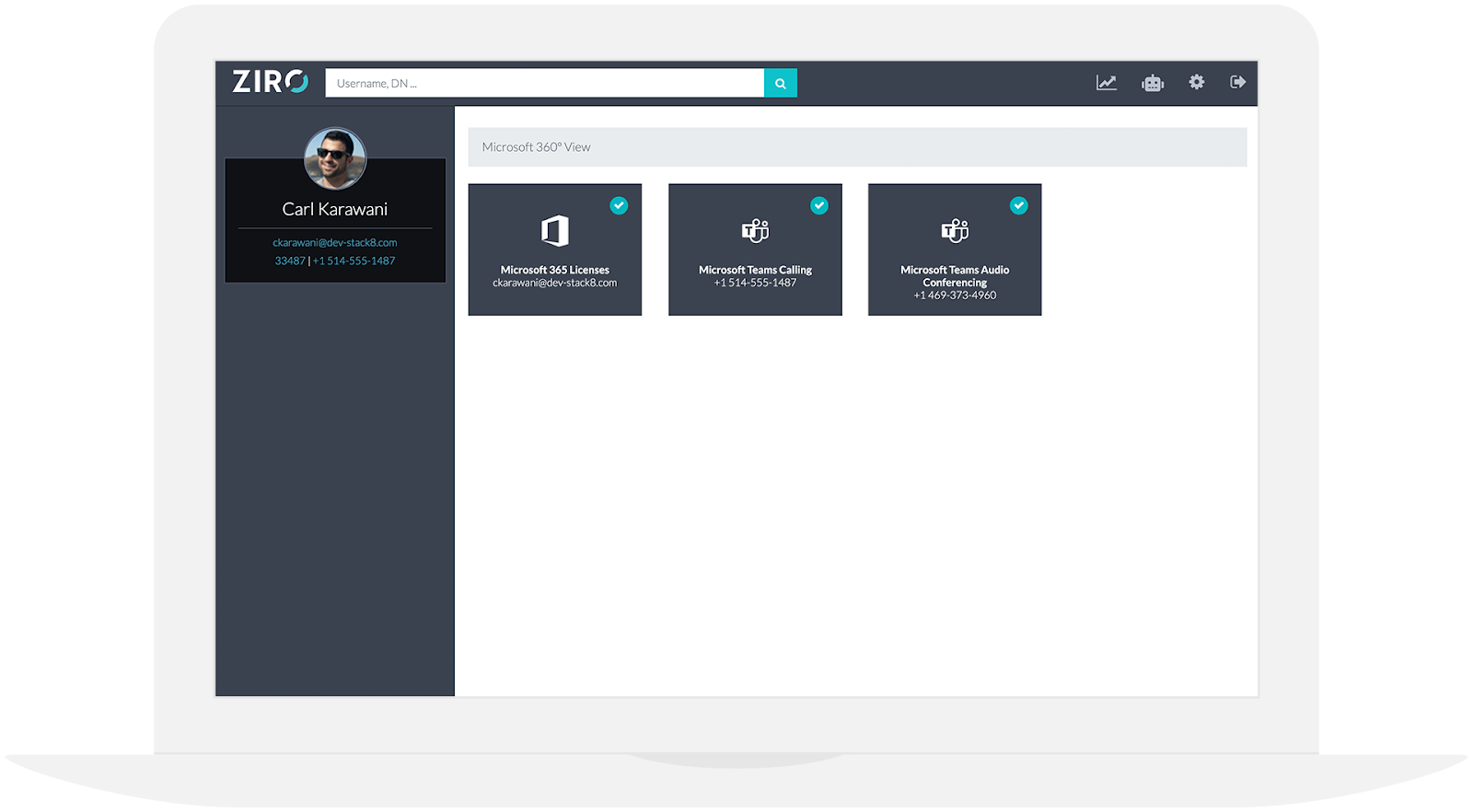The width and height of the screenshot is (1473, 812).
Task: Click the checkmark badge on Microsoft 365 Licenses
Action: pos(620,205)
